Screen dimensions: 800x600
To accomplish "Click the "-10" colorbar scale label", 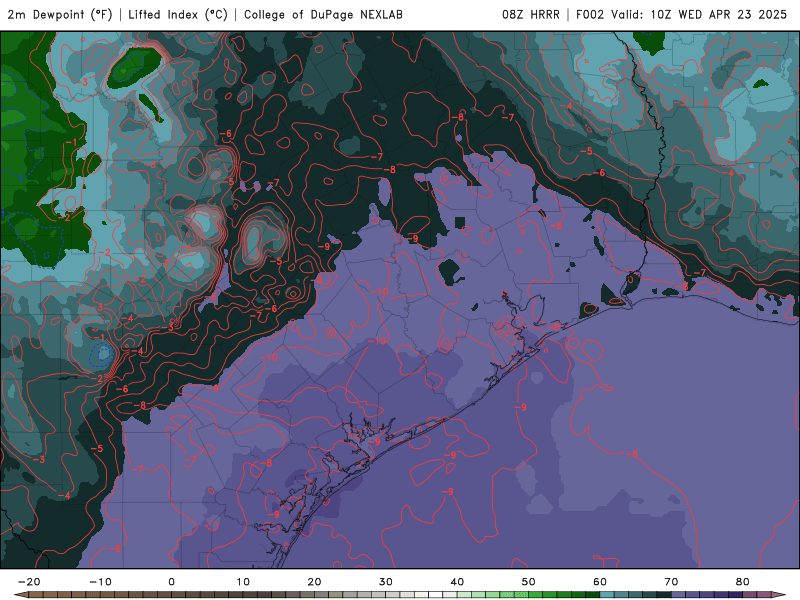I will click(100, 582).
